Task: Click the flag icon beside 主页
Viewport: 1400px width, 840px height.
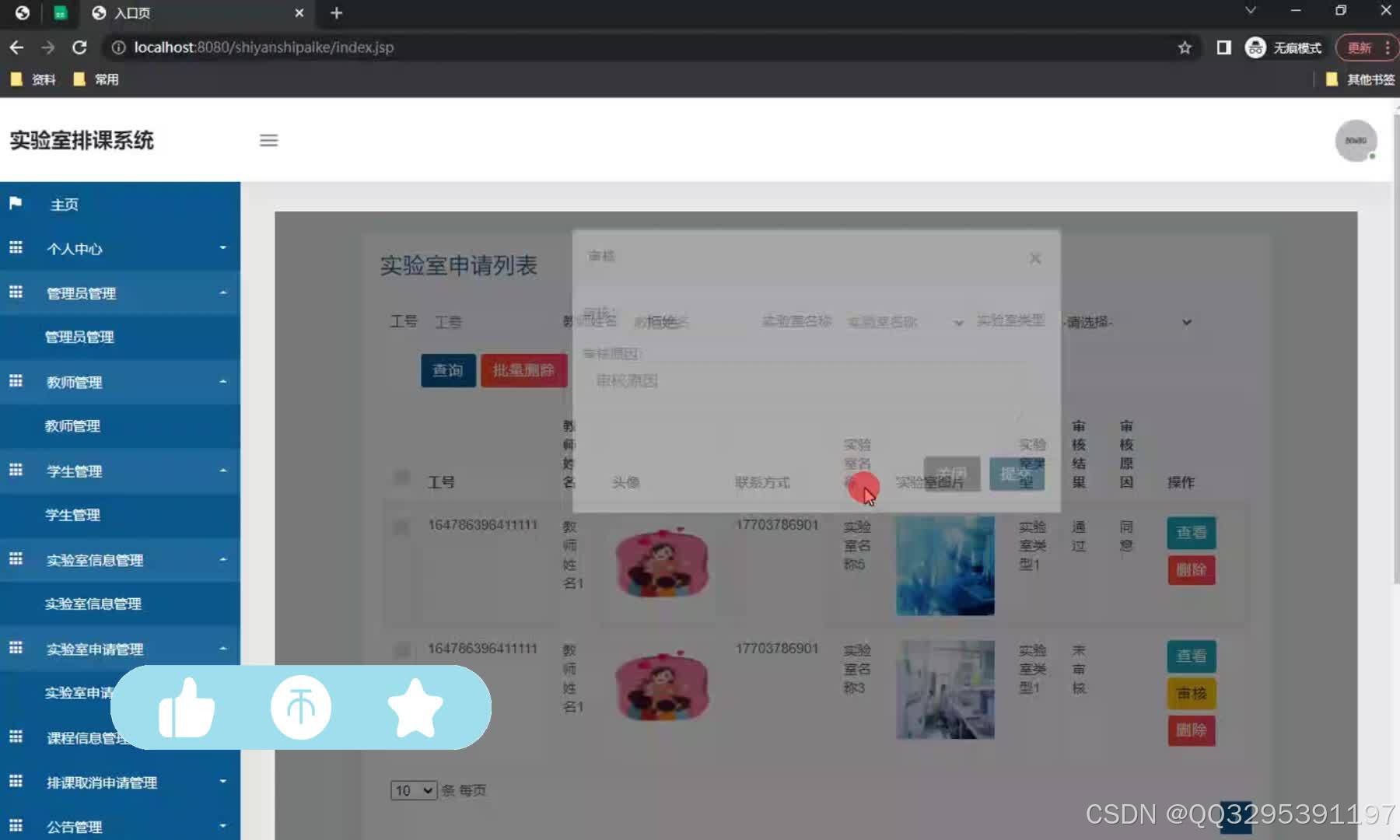Action: 16,203
